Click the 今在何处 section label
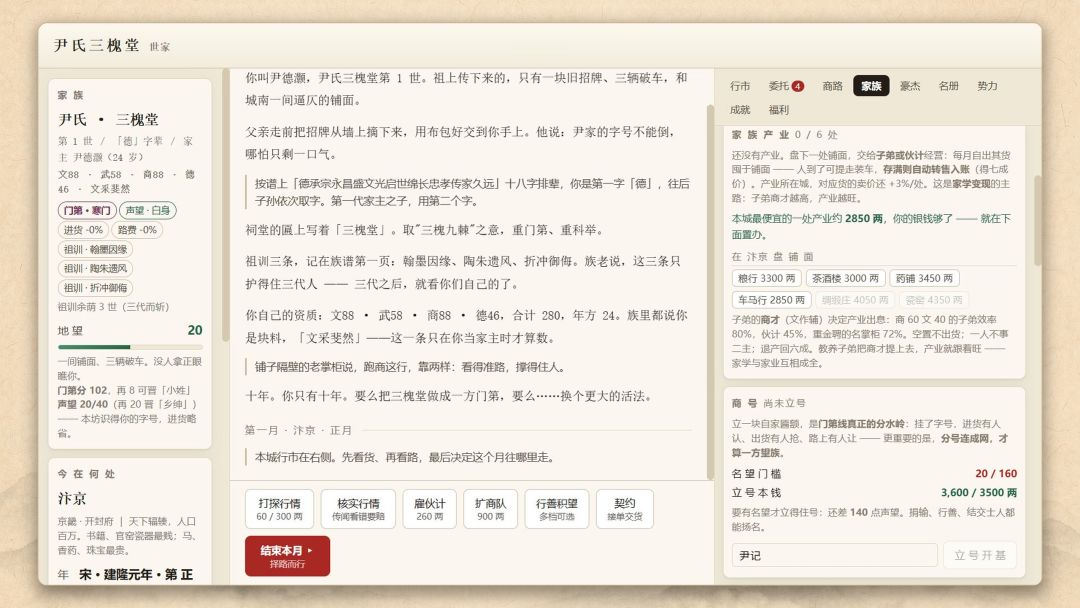The width and height of the screenshot is (1080, 608). [x=86, y=474]
